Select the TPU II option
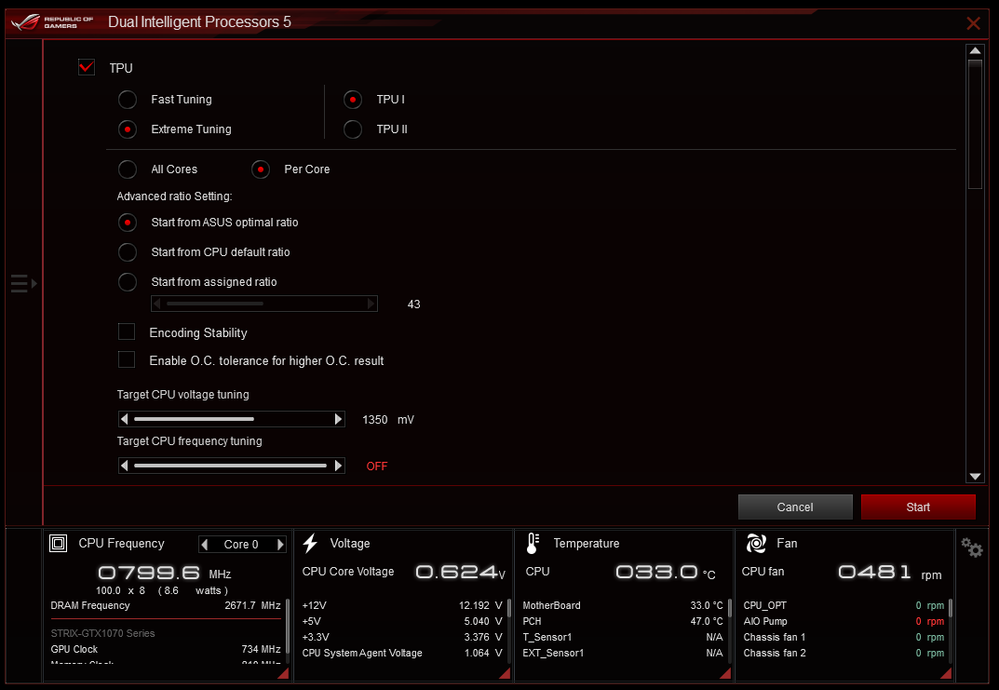This screenshot has height=690, width=999. click(353, 129)
